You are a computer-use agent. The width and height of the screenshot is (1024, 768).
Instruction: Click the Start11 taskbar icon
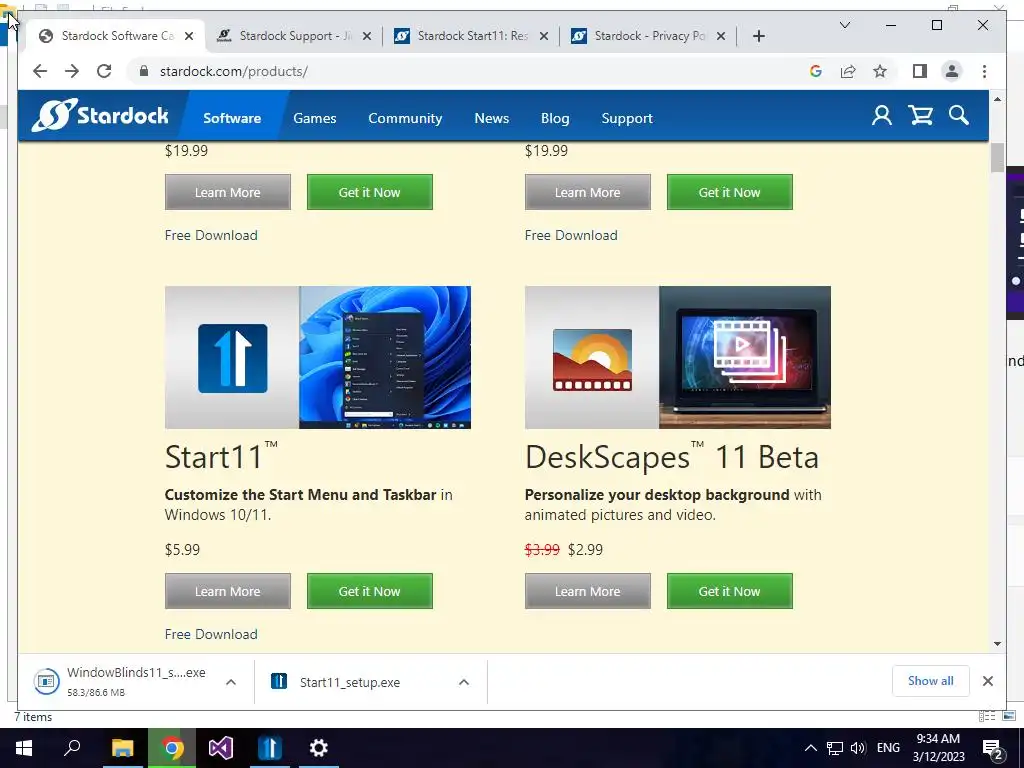[270, 748]
